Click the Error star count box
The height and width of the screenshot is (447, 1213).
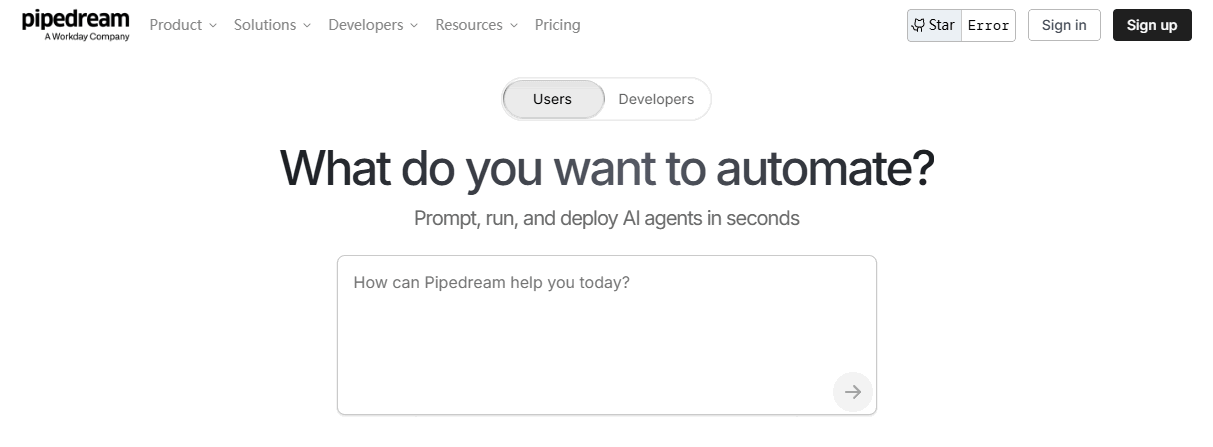pos(989,26)
